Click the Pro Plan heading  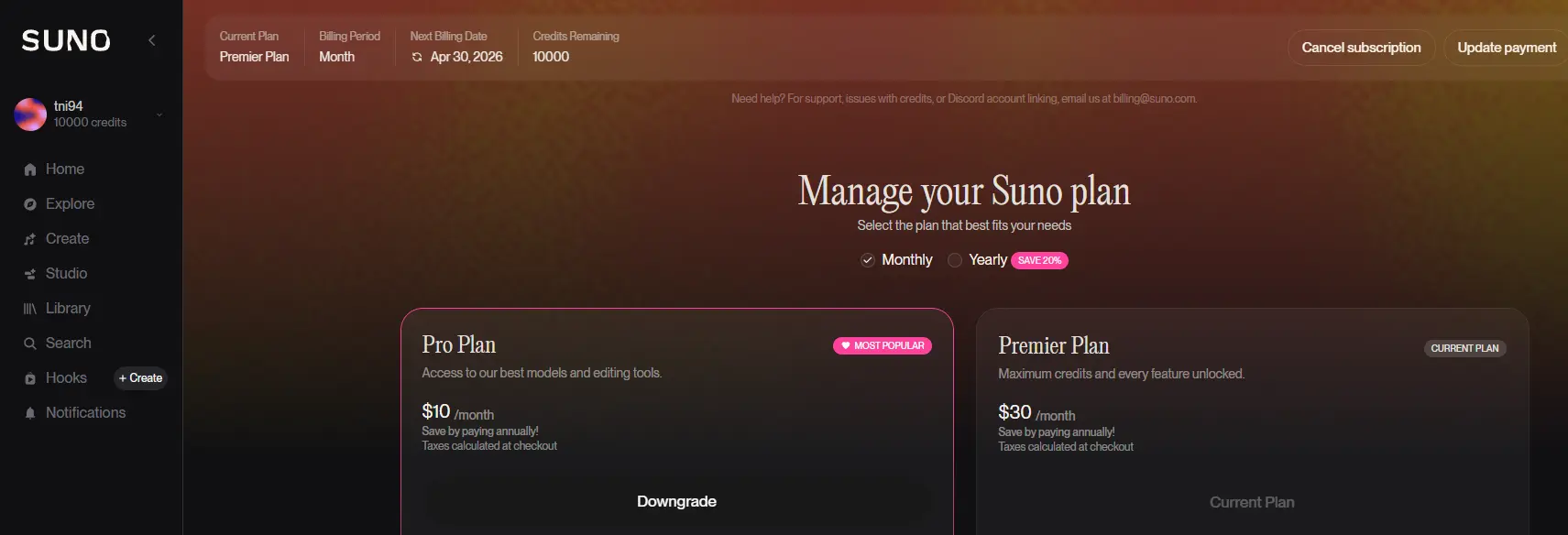click(x=459, y=344)
